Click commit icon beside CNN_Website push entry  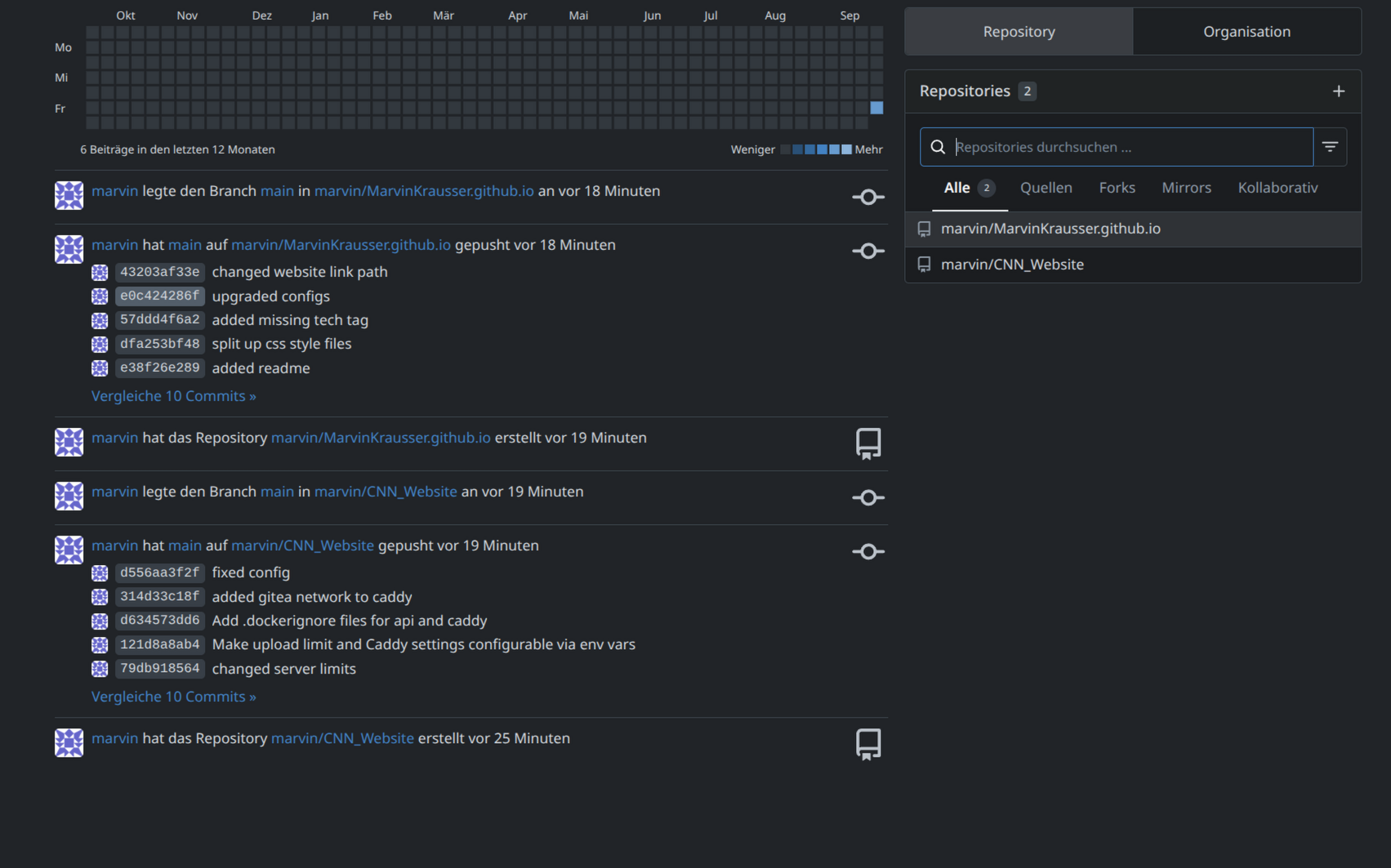[x=868, y=552]
